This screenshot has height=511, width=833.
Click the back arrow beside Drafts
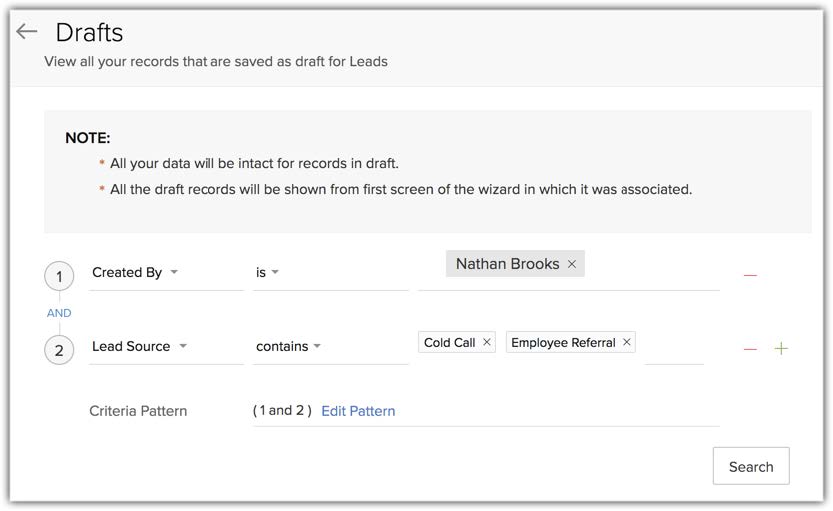point(27,32)
